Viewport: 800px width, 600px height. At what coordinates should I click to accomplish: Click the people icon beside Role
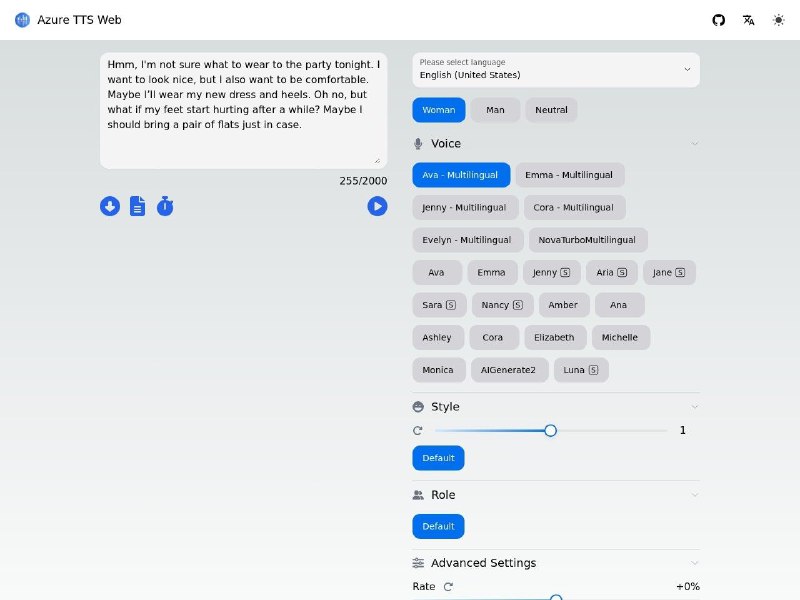418,495
